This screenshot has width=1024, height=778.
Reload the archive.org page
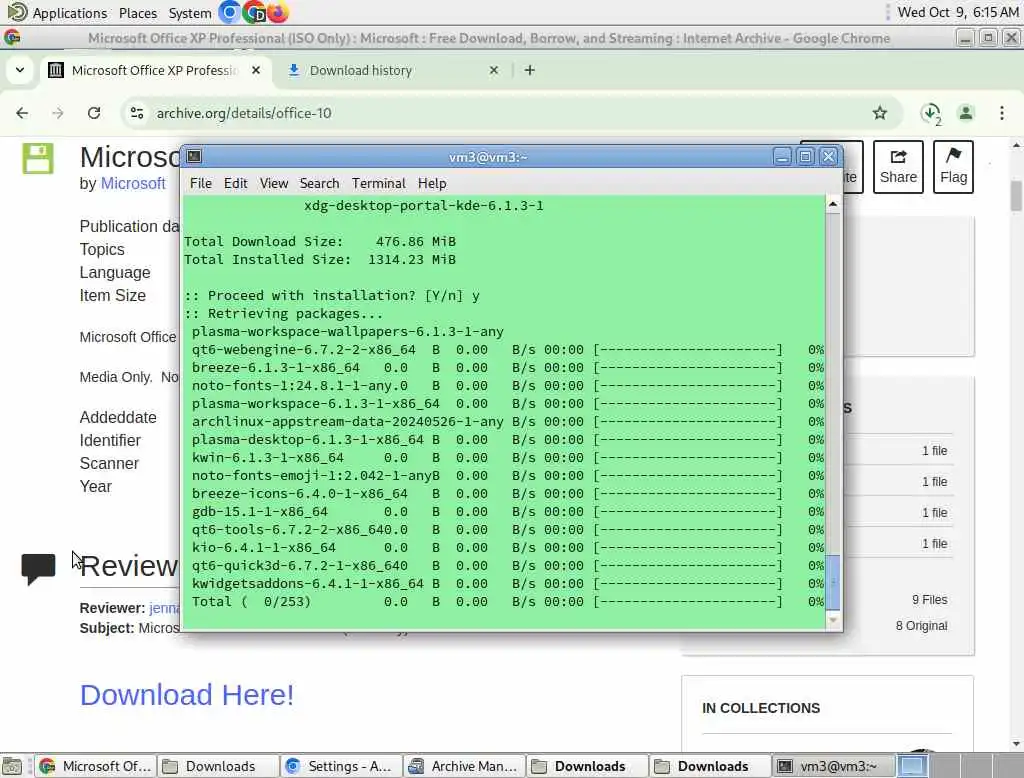coord(94,113)
